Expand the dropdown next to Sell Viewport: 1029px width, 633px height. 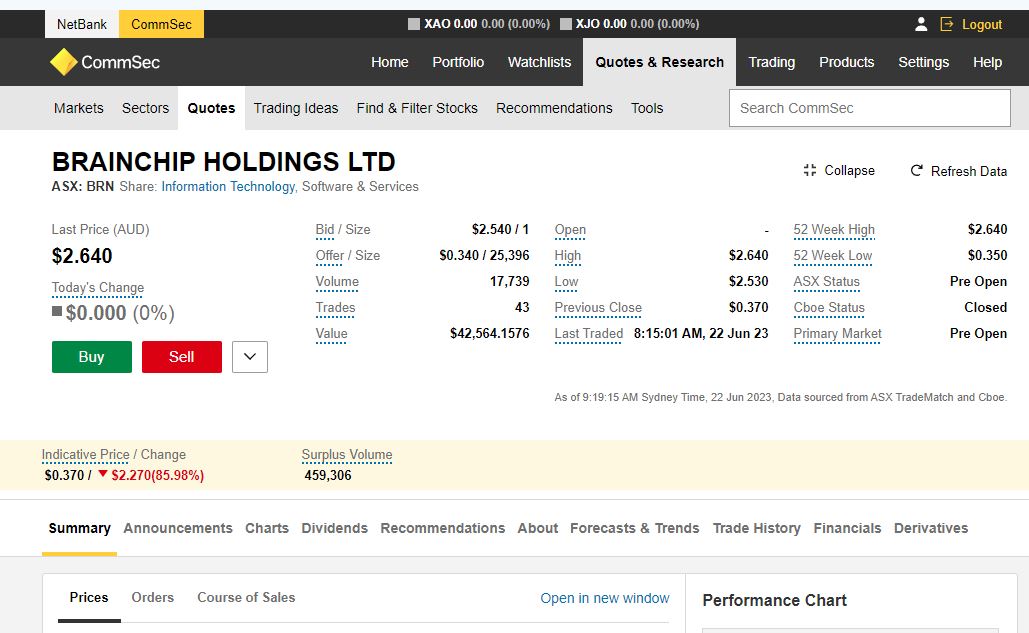[250, 357]
